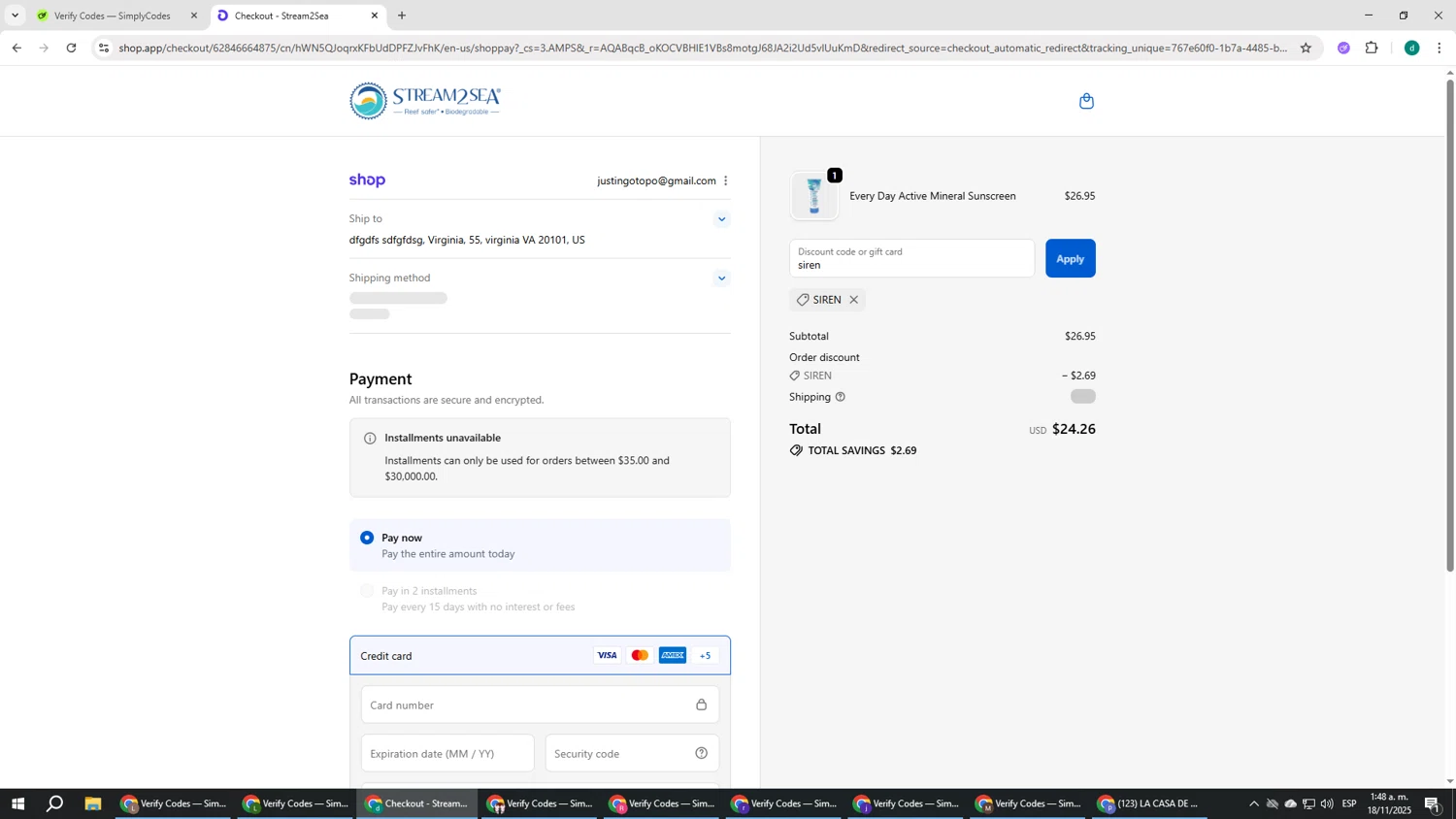1456x819 pixels.
Task: Click the discount code input field
Action: tap(911, 258)
